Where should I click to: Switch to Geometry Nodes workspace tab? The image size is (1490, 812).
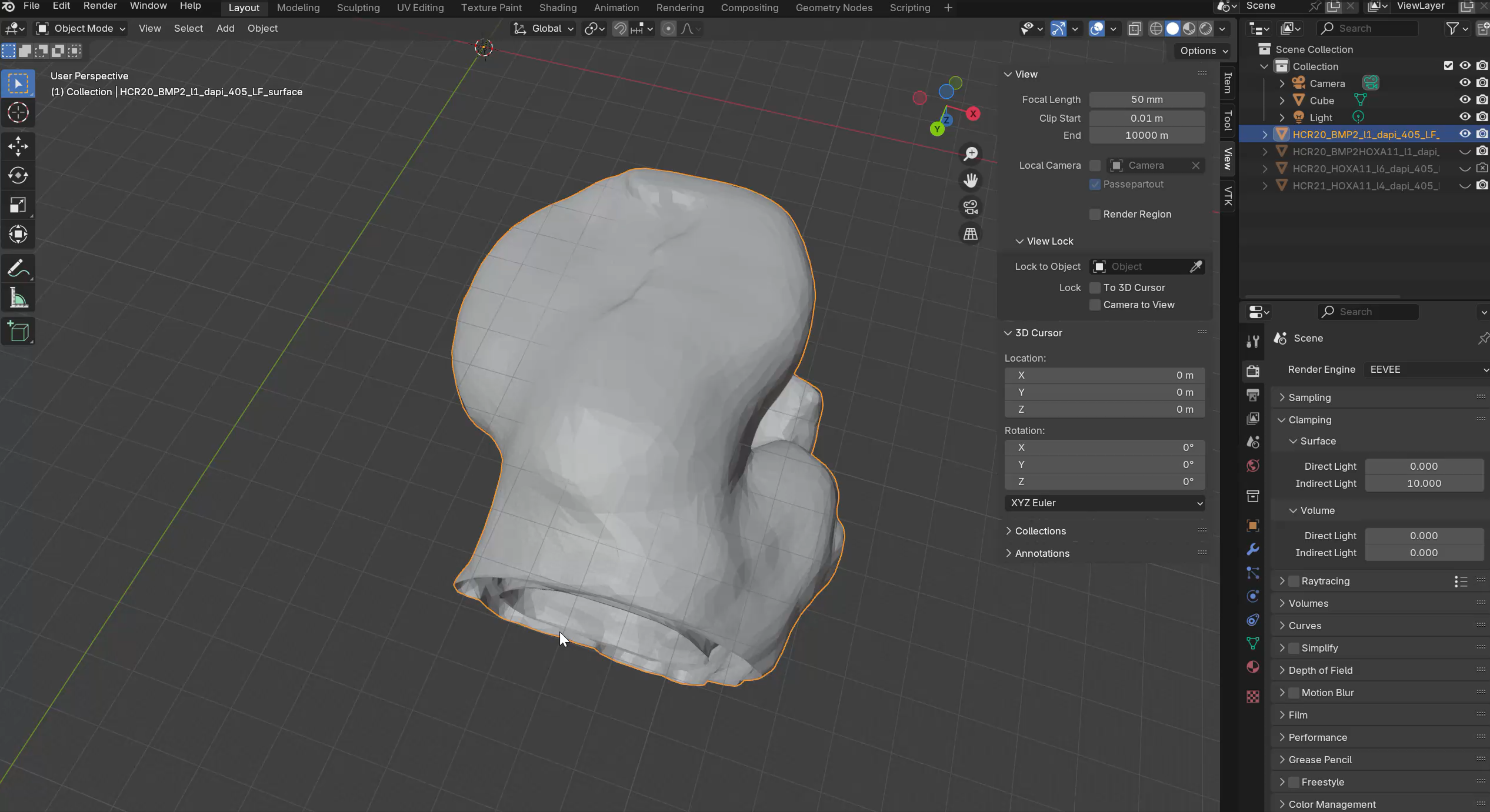pos(834,8)
